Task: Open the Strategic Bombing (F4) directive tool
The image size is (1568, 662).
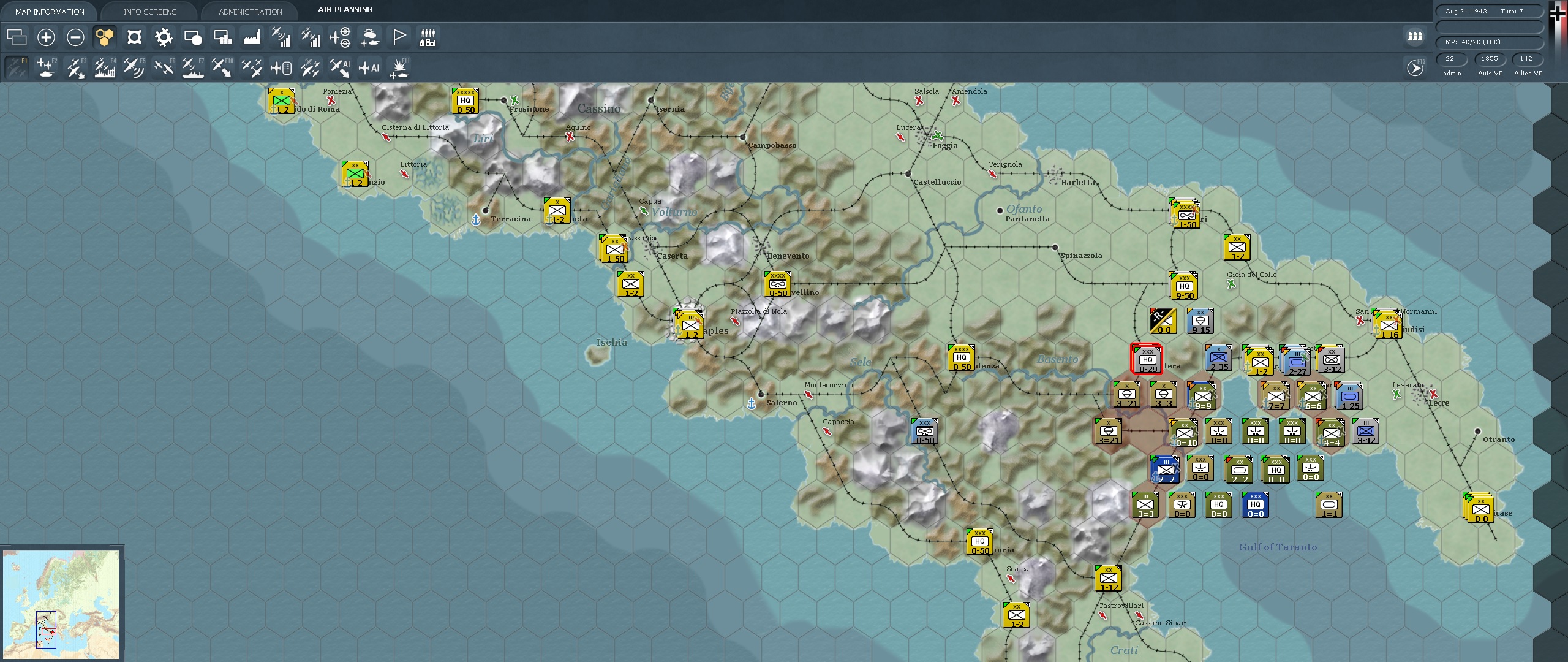Action: click(105, 67)
